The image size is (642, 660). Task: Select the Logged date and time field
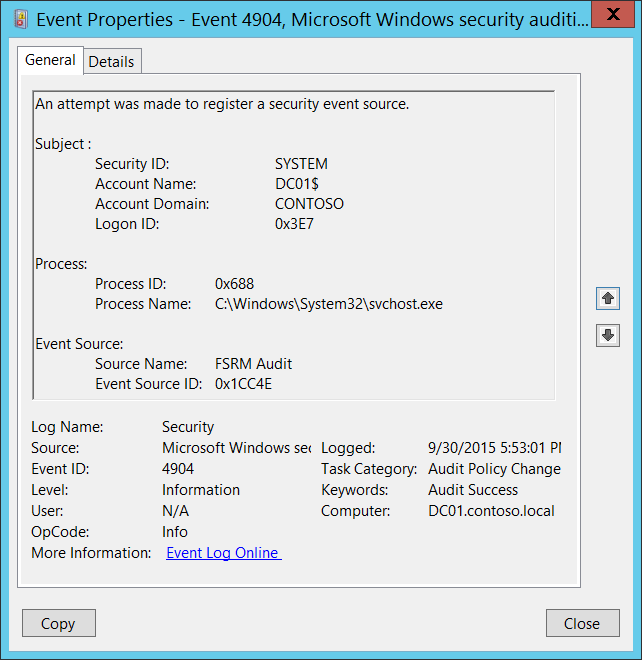click(x=494, y=448)
